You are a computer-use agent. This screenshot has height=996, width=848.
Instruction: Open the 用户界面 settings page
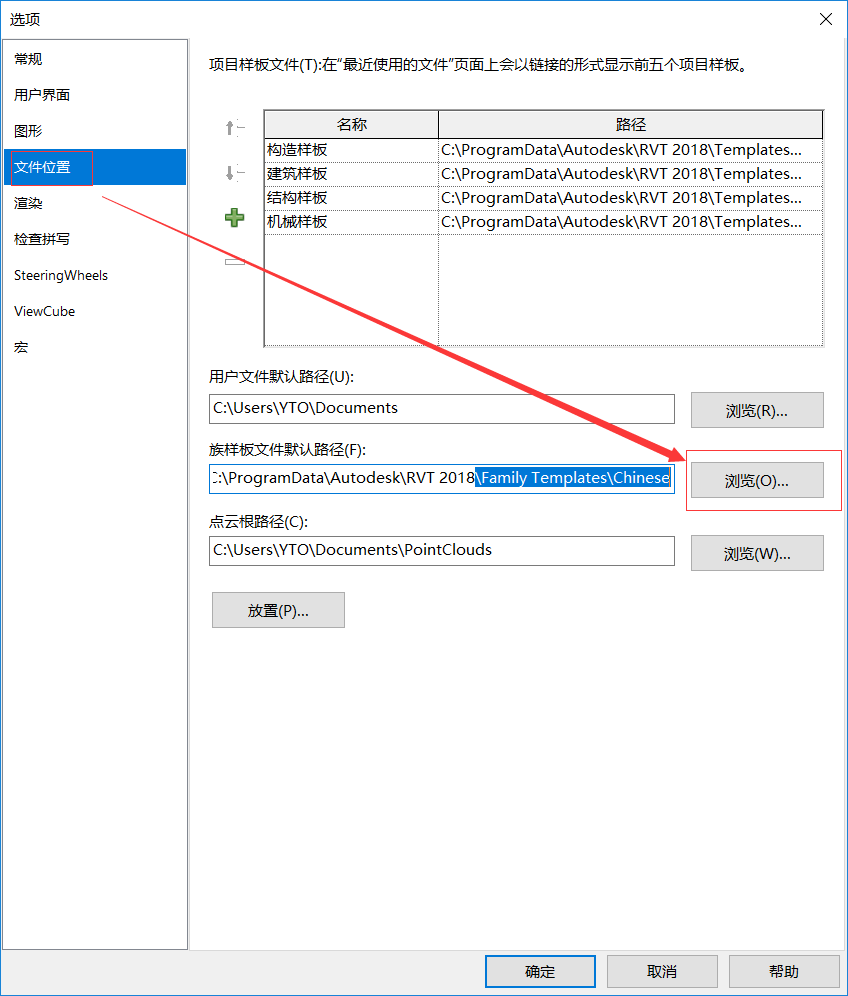[x=42, y=95]
